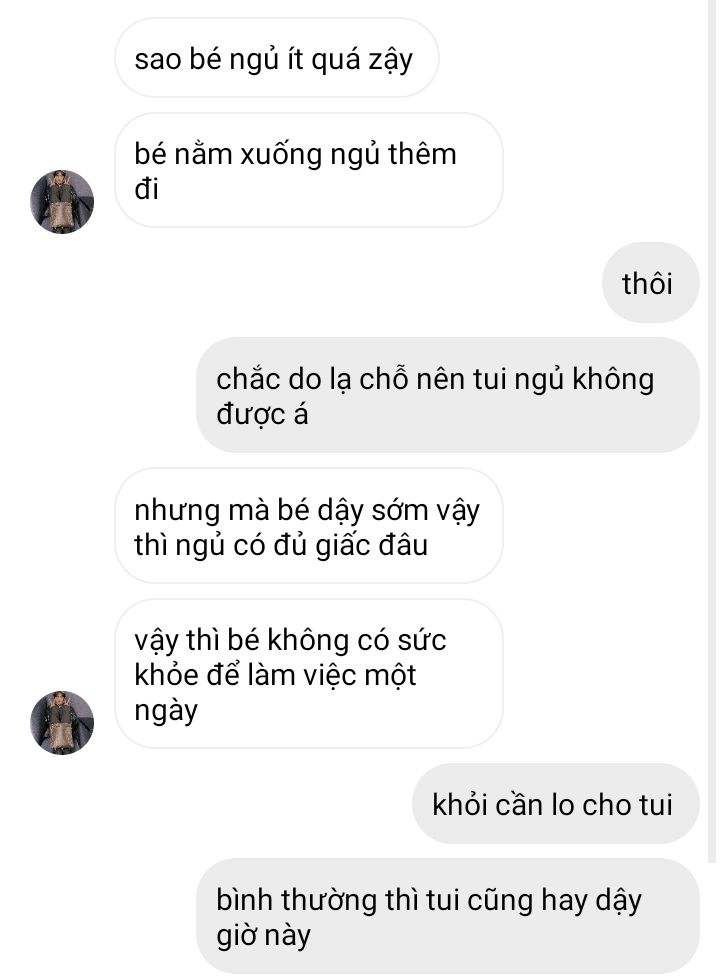Click the word "ngày" in the received bubble
This screenshot has width=720, height=977.
point(166,711)
